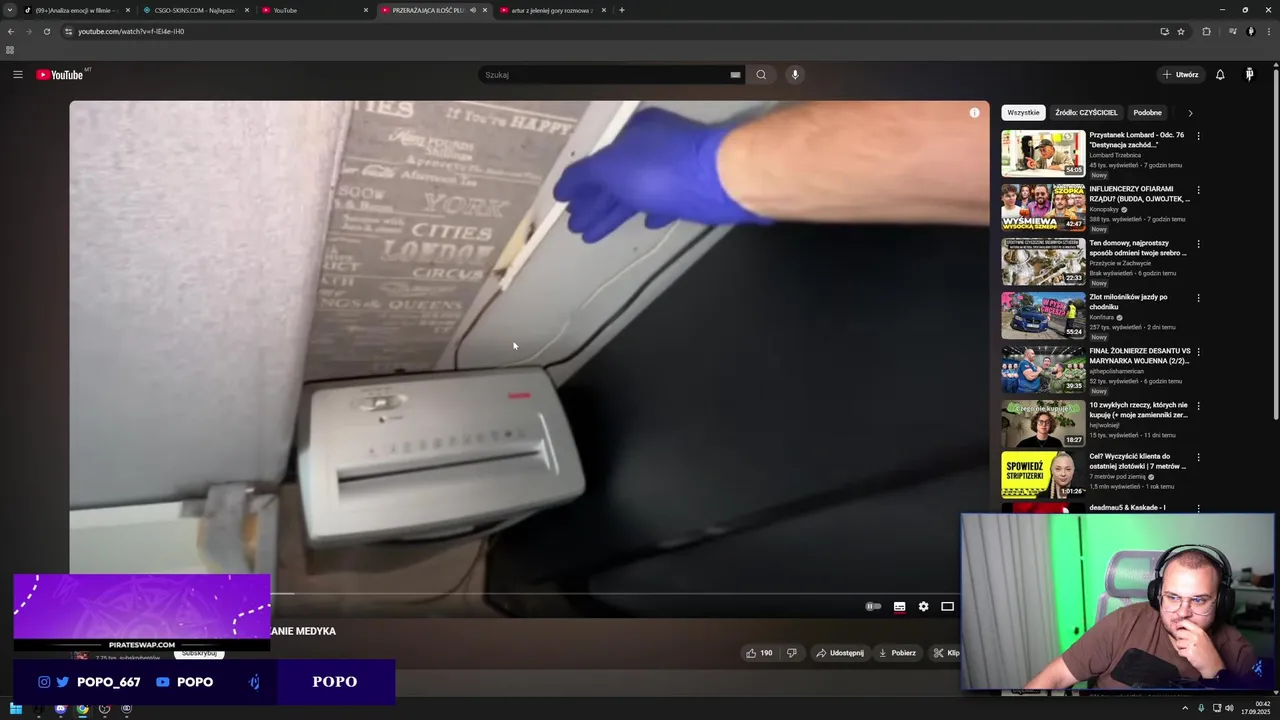Click the browser address bar URL
Viewport: 1280px width, 720px height.
[131, 31]
